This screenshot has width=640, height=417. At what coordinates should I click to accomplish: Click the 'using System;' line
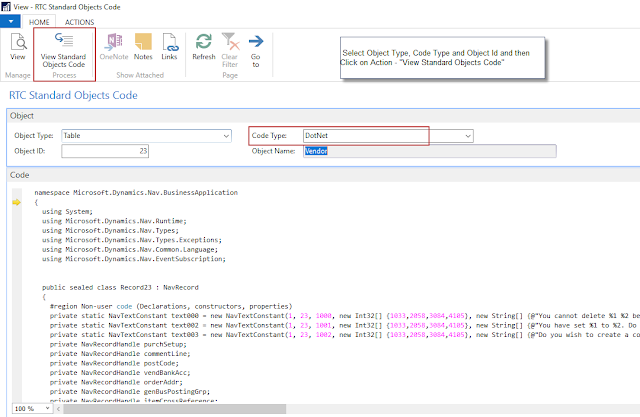67,212
